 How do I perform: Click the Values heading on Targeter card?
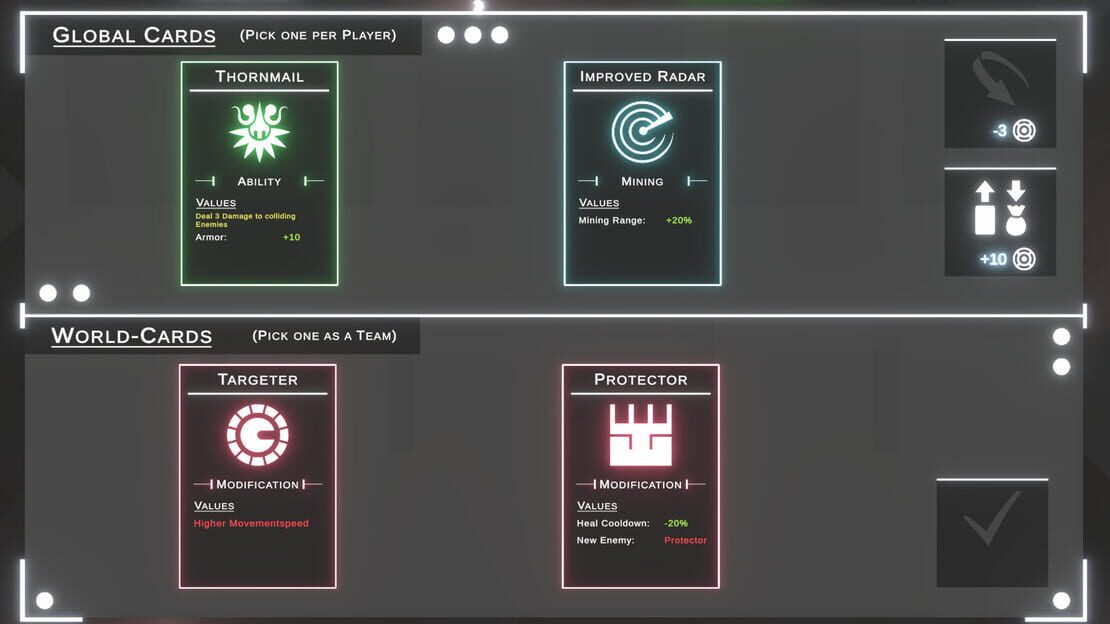click(x=214, y=506)
